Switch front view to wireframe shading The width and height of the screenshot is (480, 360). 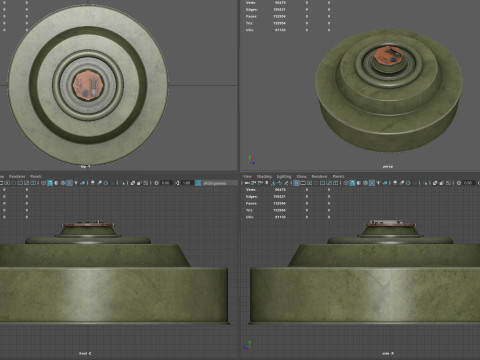coord(43,183)
